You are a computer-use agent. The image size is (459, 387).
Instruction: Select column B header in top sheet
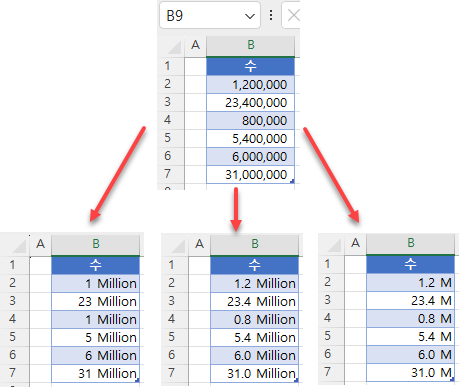coord(251,45)
